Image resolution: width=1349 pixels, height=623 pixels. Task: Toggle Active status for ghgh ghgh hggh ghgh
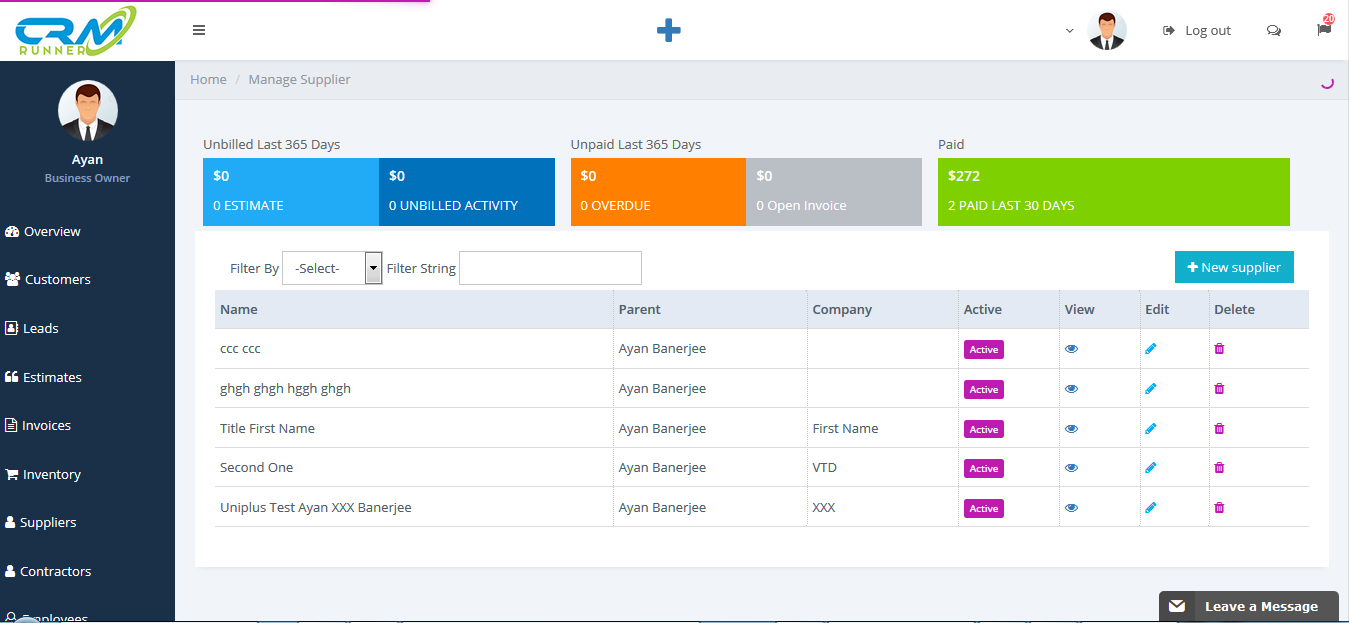point(983,389)
